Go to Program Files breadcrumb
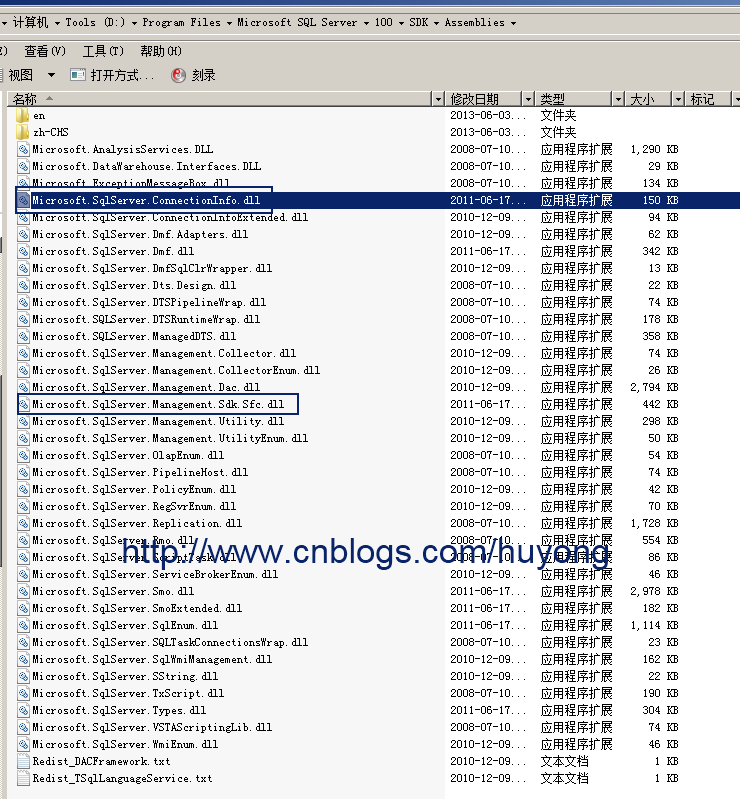 point(181,22)
